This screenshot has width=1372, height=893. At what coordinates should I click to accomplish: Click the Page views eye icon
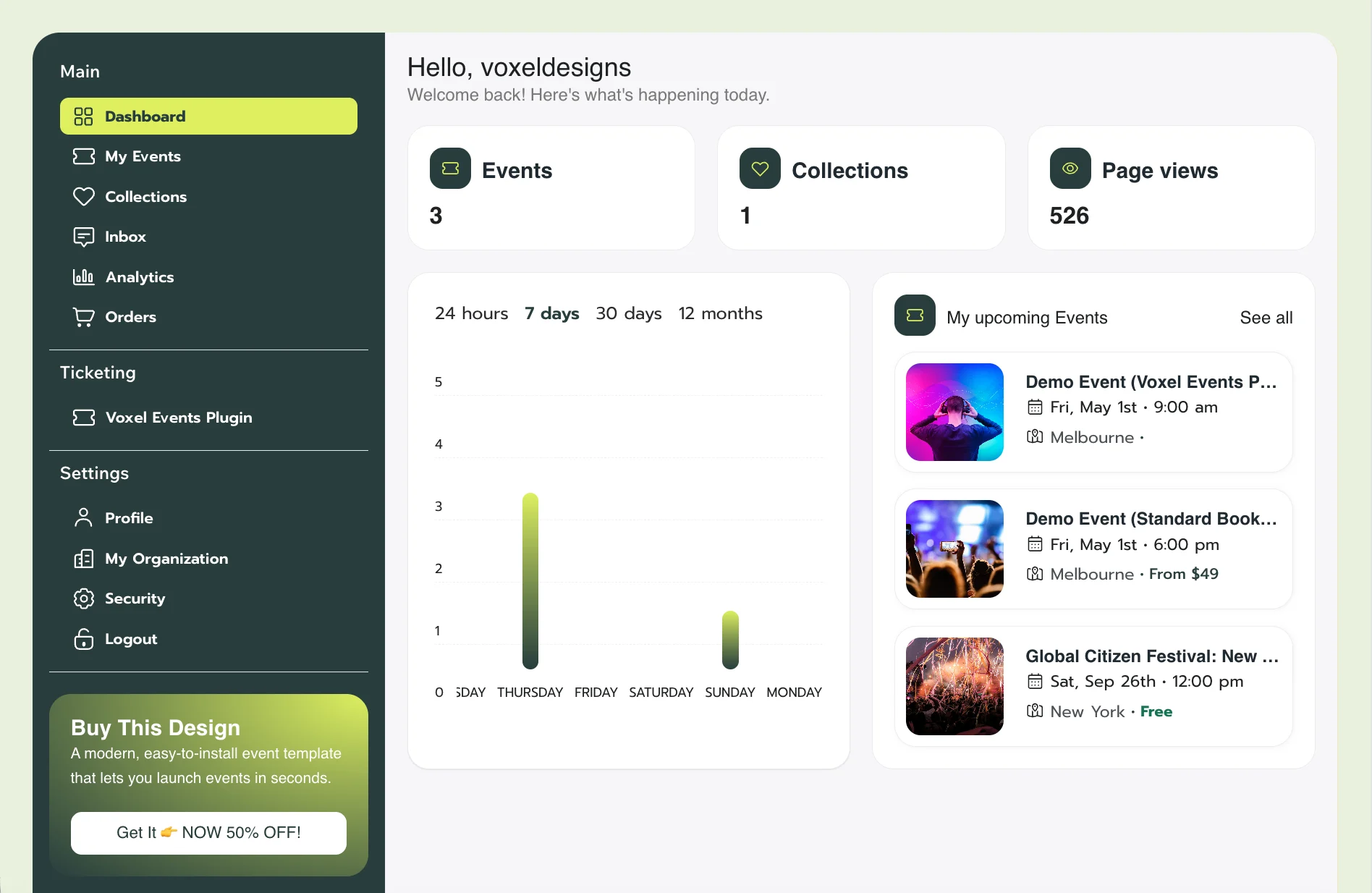pyautogui.click(x=1070, y=169)
